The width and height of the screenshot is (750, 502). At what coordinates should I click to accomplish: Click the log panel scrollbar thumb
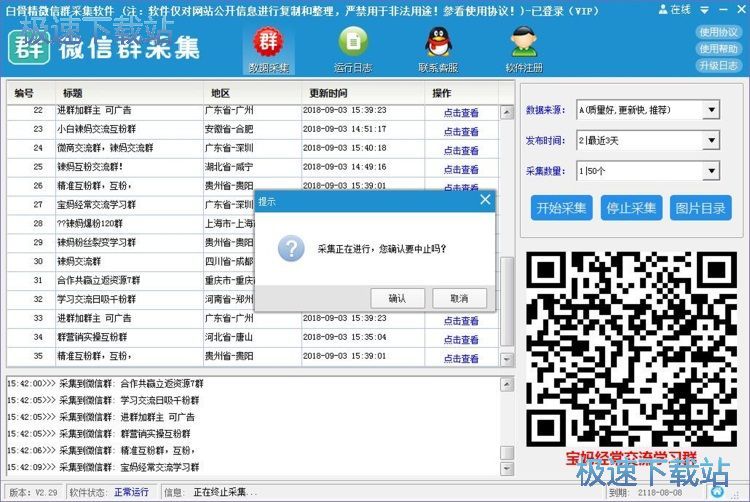pos(507,452)
